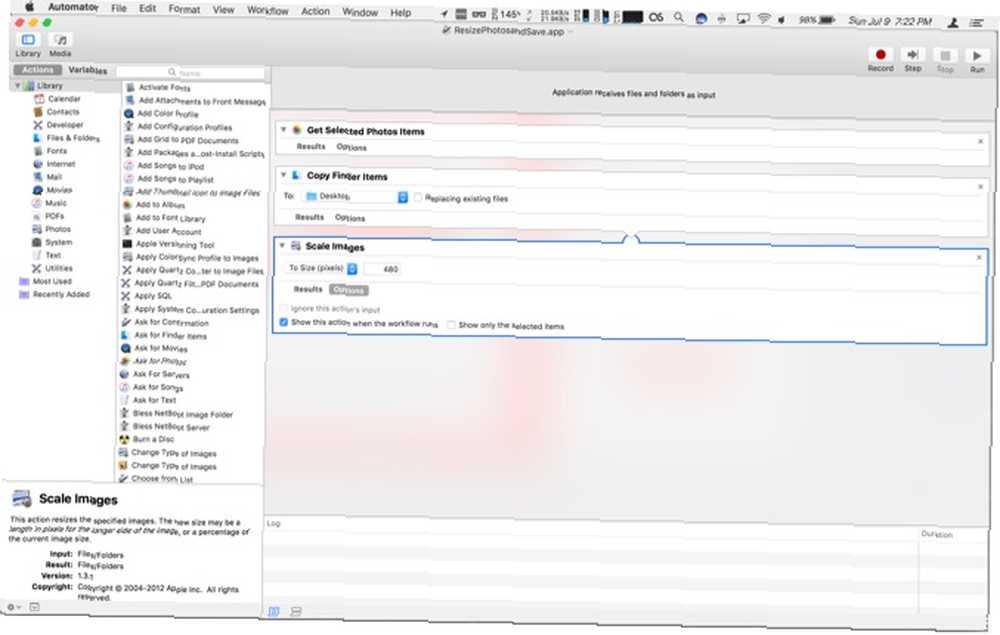Show Results of Get Selected Photos Items

point(311,146)
